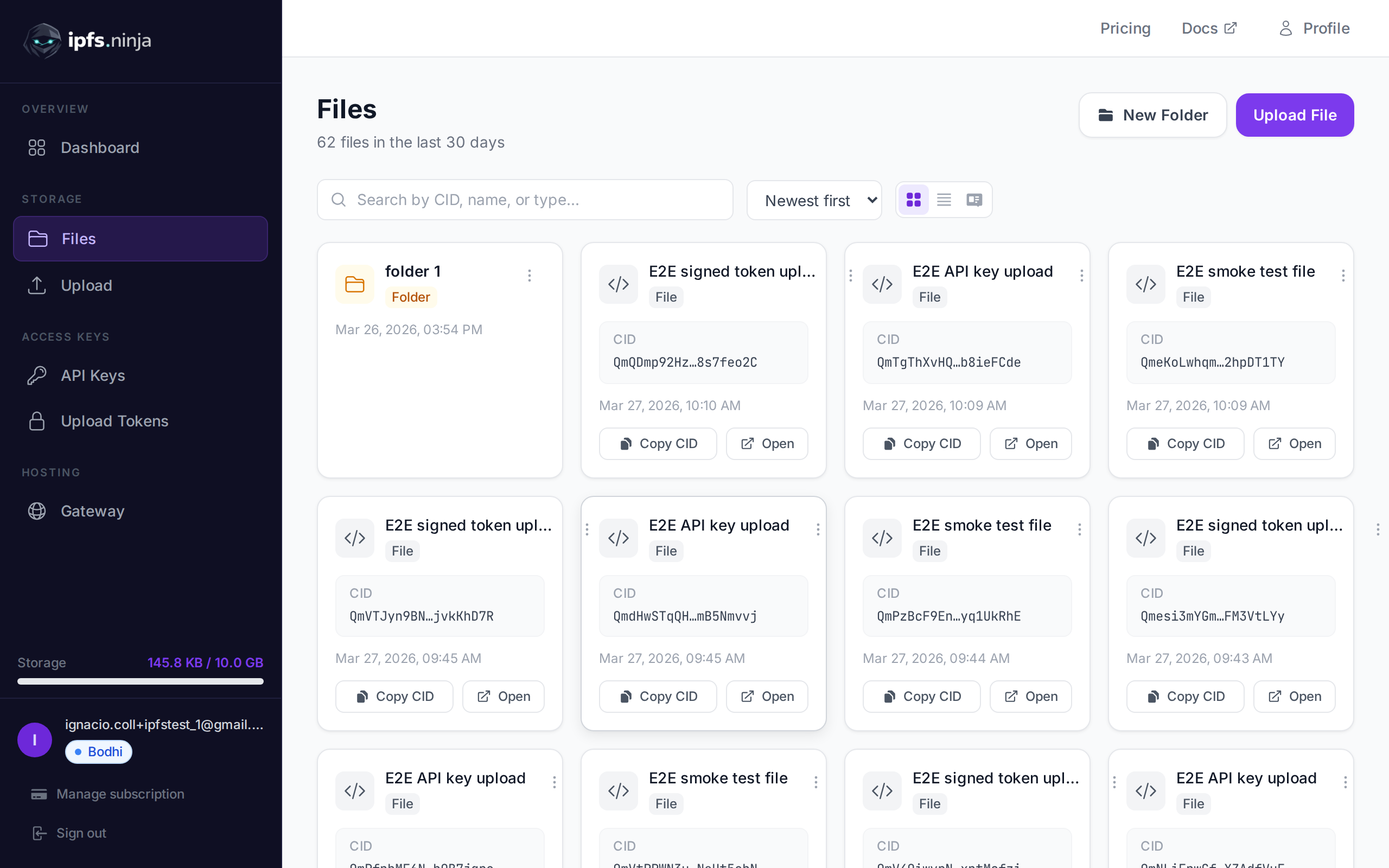
Task: Open the Files section in the sidebar
Action: coord(79,238)
